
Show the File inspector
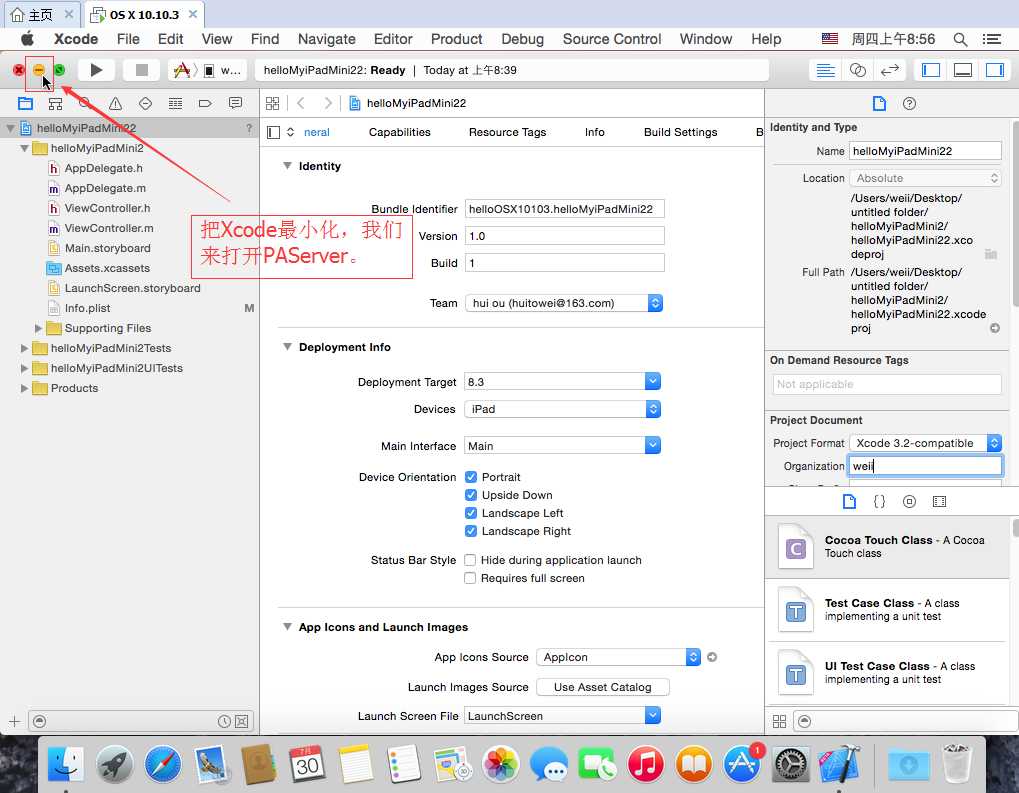[x=879, y=103]
